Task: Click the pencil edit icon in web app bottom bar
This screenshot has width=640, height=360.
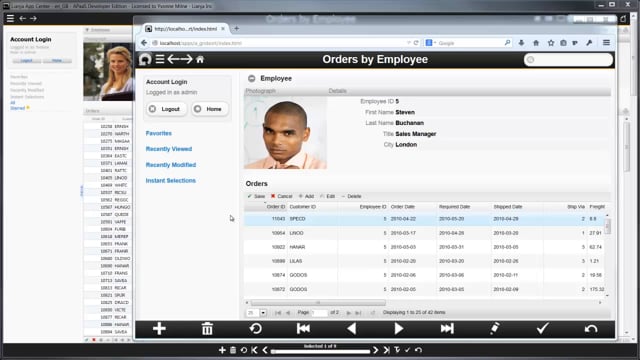Action: point(495,329)
